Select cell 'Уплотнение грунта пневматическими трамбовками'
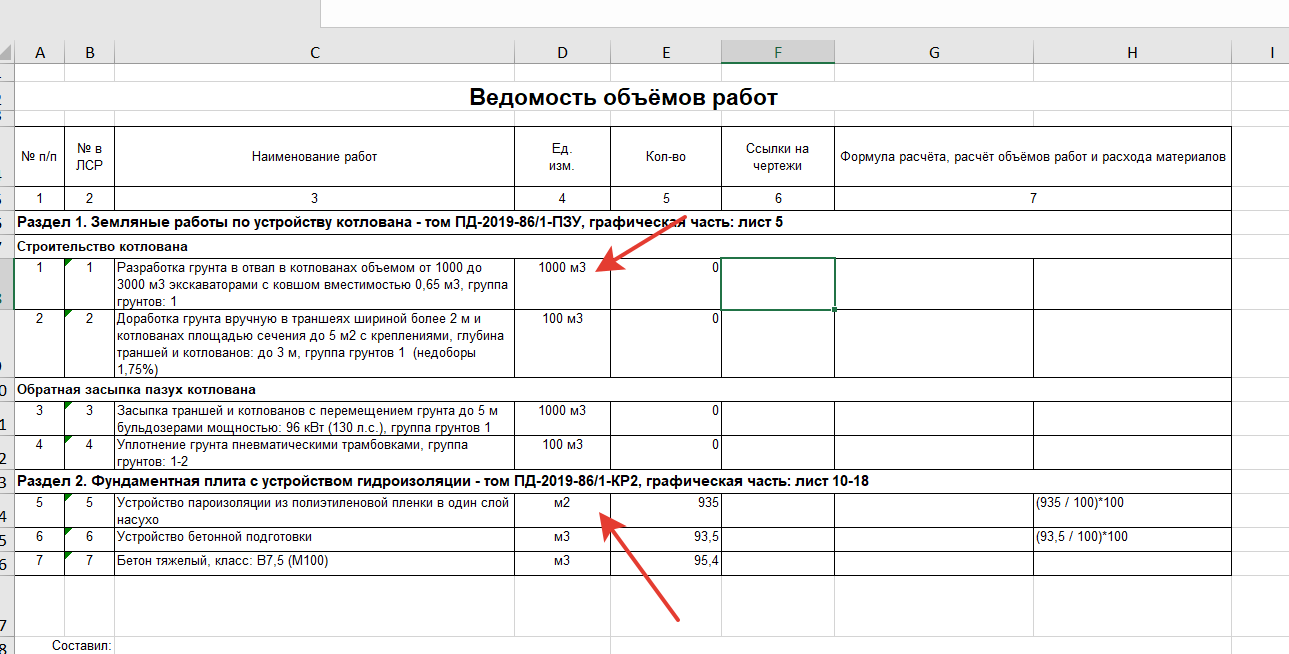This screenshot has width=1289, height=654. (315, 452)
